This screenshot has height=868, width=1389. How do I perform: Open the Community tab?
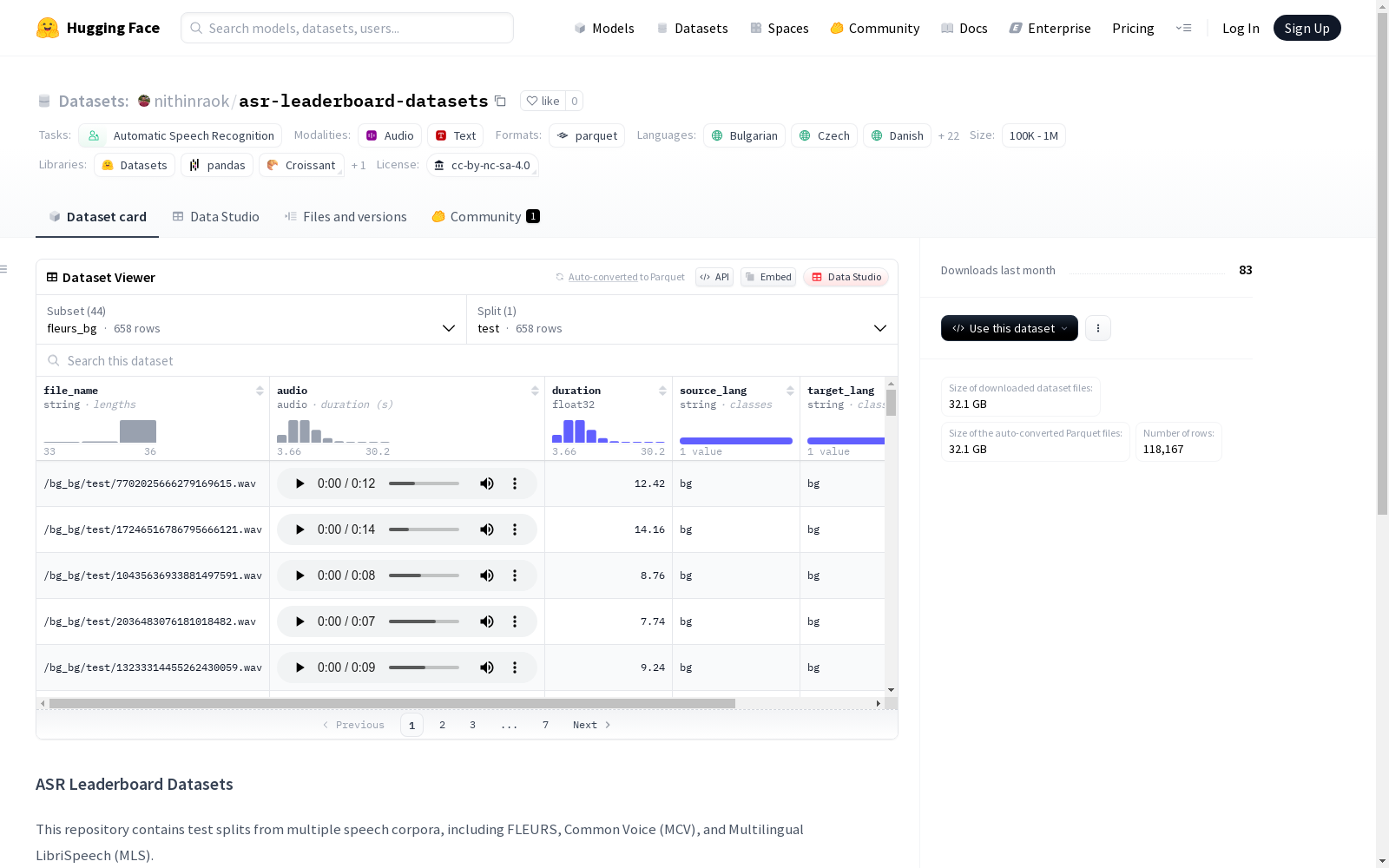coord(485,217)
